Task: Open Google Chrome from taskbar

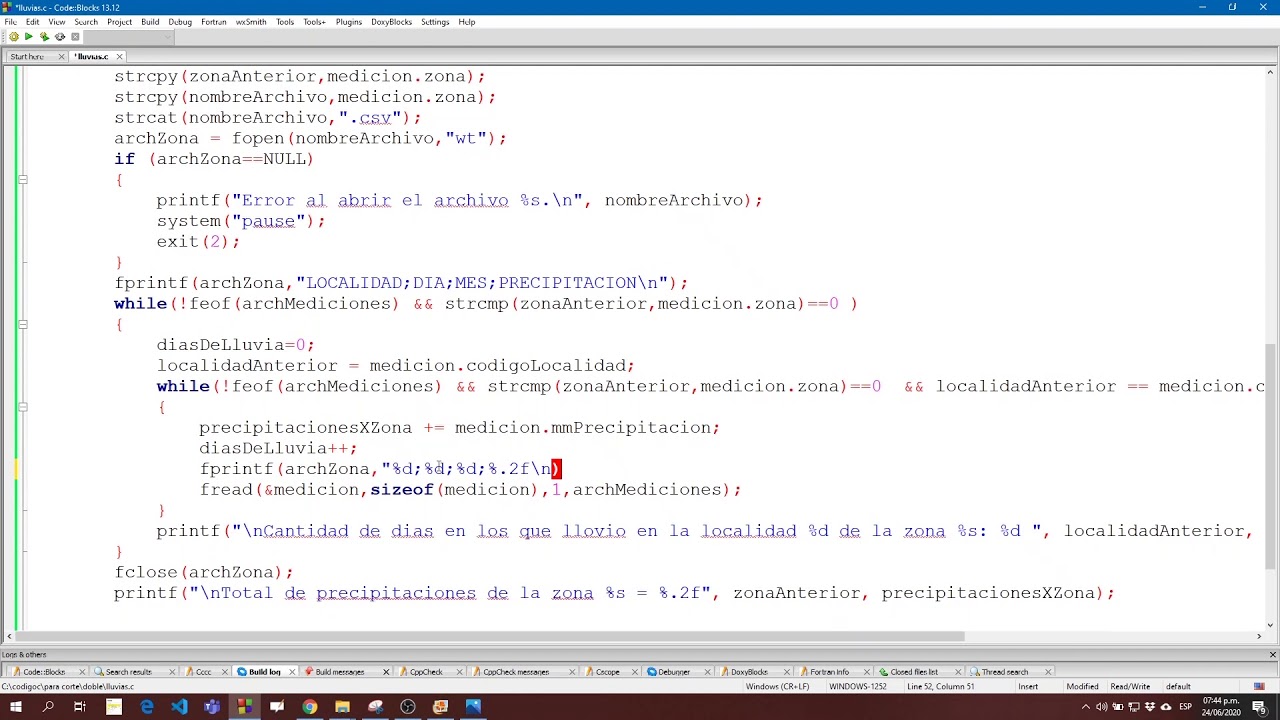Action: (310, 708)
